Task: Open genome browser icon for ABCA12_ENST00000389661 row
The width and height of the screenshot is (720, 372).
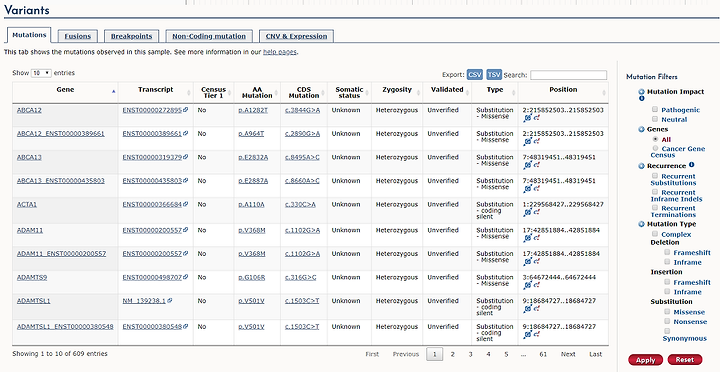Action: [528, 142]
